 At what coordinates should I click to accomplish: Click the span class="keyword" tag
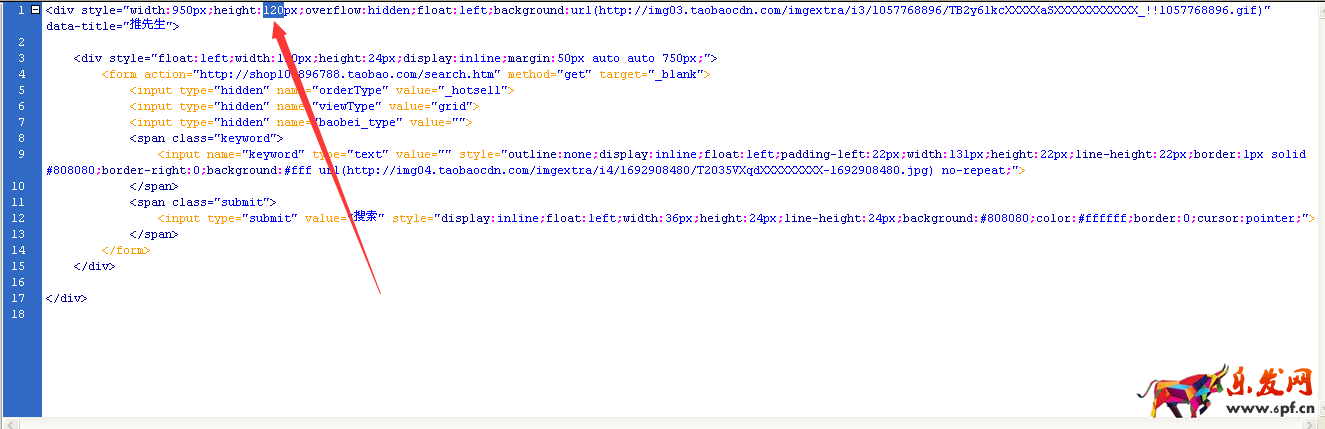(x=206, y=138)
